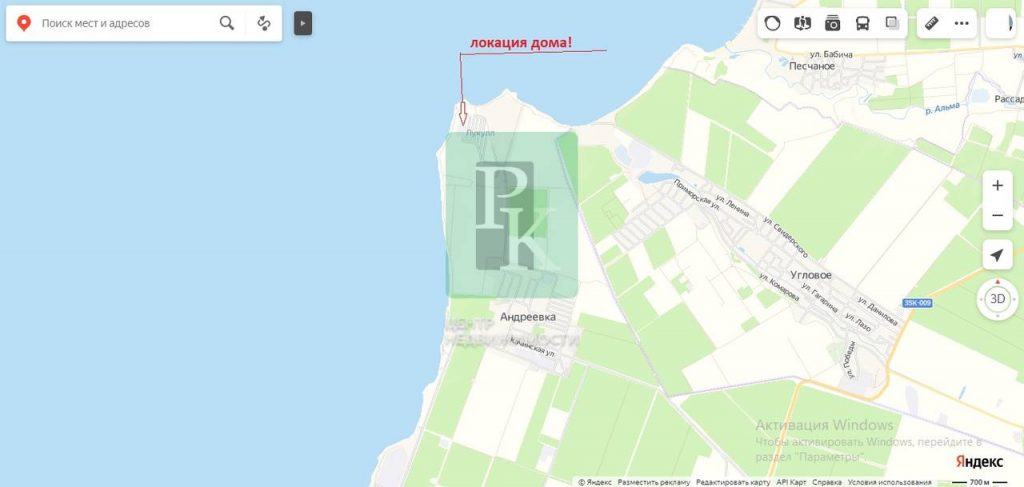Expand the collapsed side panel arrow
This screenshot has width=1024, height=487.
click(x=302, y=24)
